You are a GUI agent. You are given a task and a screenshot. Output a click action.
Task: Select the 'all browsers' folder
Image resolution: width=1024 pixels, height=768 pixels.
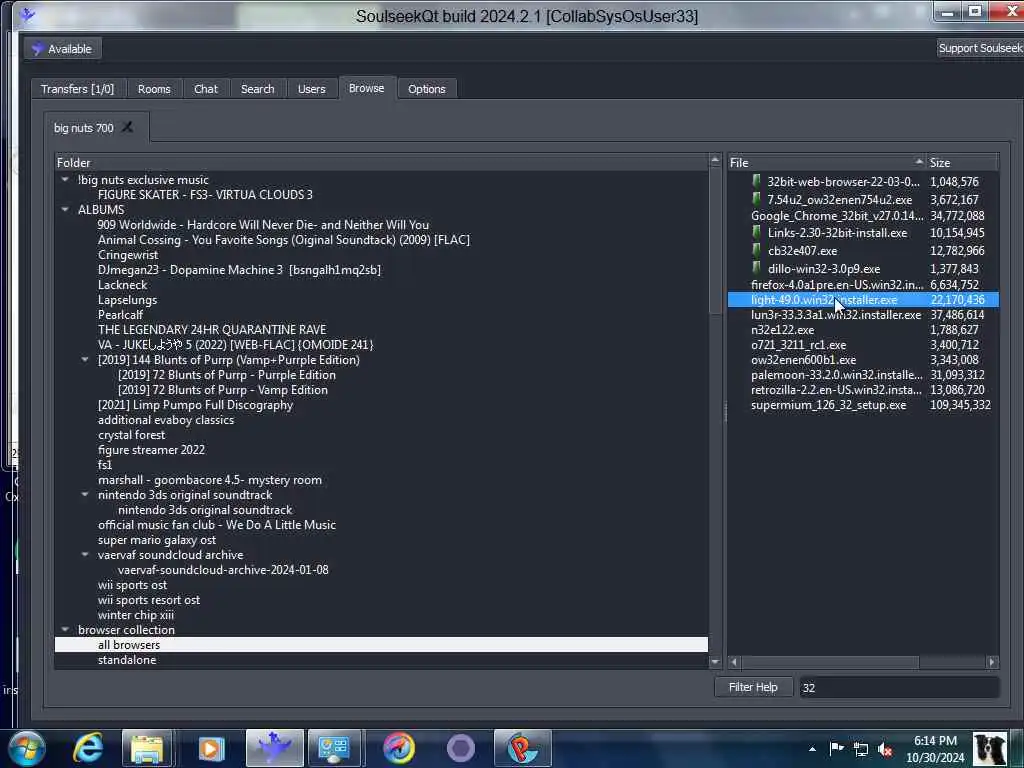pyautogui.click(x=381, y=645)
